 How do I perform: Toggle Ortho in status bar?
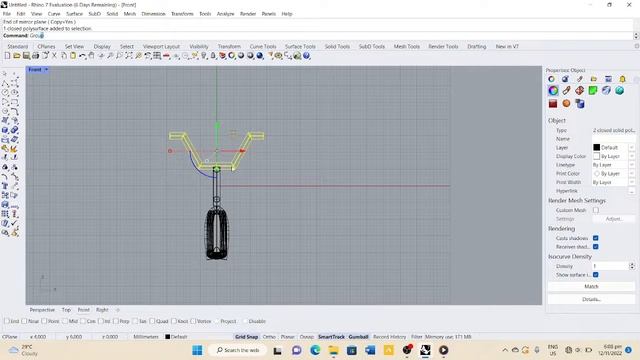tap(269, 337)
